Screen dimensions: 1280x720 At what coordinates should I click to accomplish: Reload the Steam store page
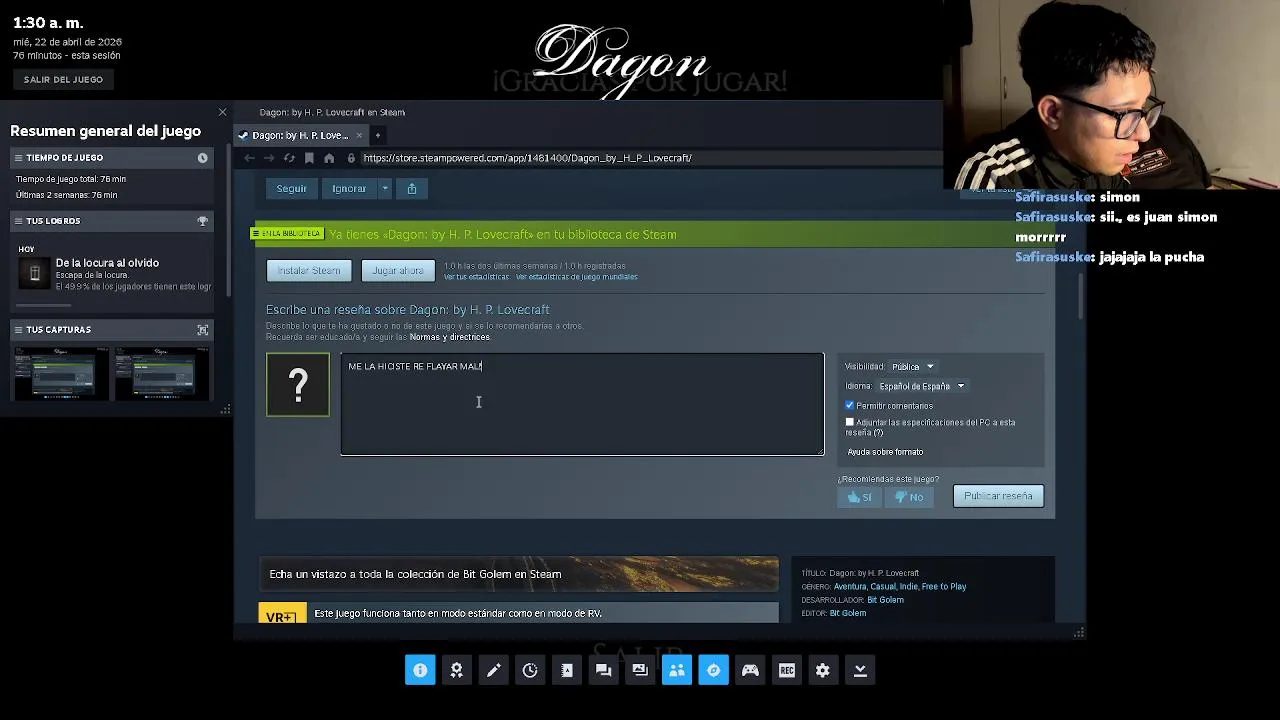pyautogui.click(x=289, y=158)
